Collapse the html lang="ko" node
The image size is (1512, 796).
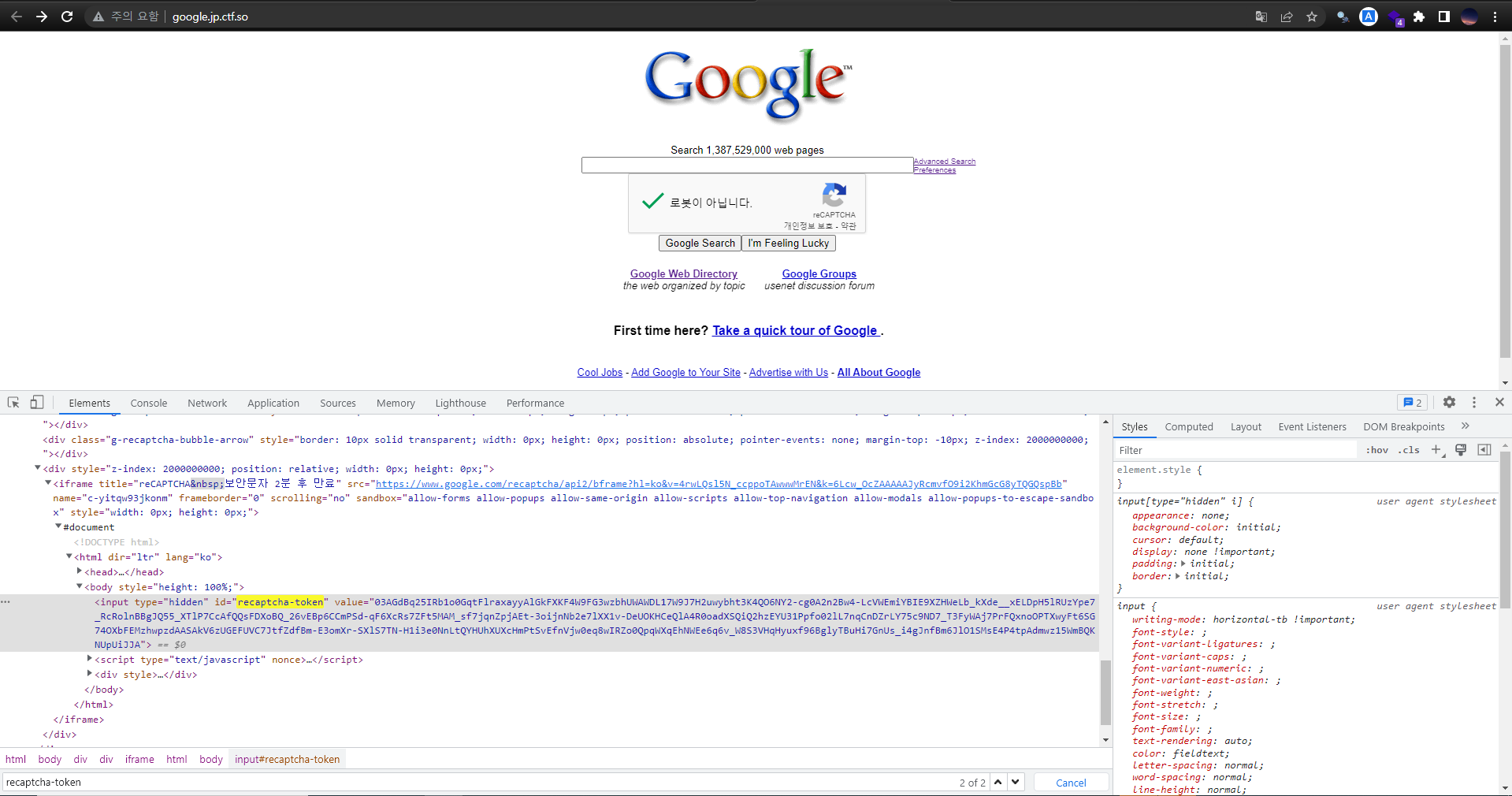click(69, 556)
